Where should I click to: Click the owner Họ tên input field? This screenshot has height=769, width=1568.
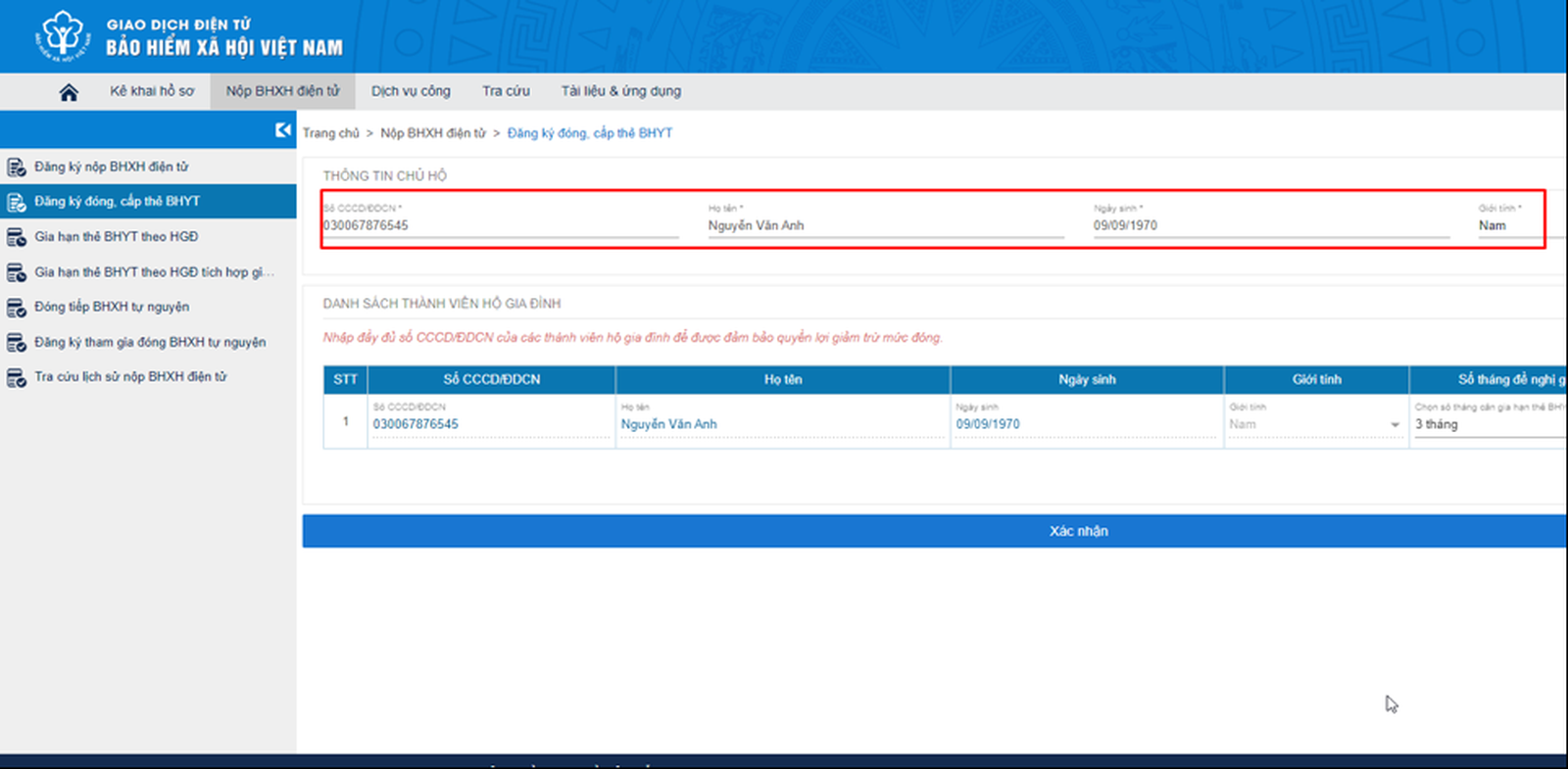click(x=885, y=225)
